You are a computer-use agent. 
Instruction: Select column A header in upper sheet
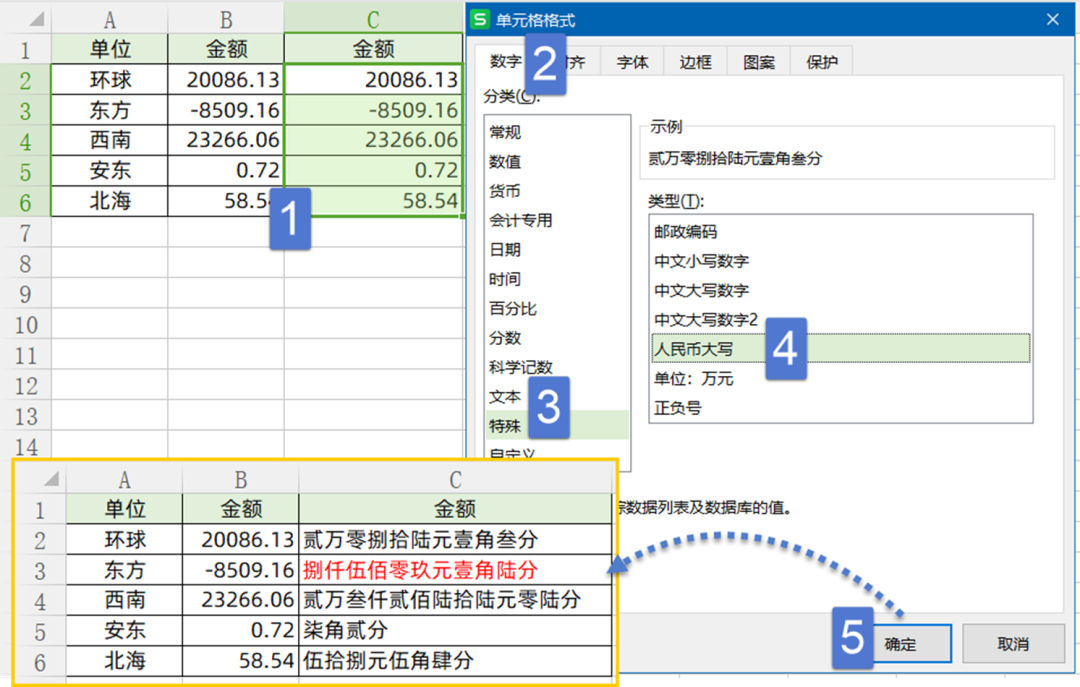pyautogui.click(x=110, y=19)
